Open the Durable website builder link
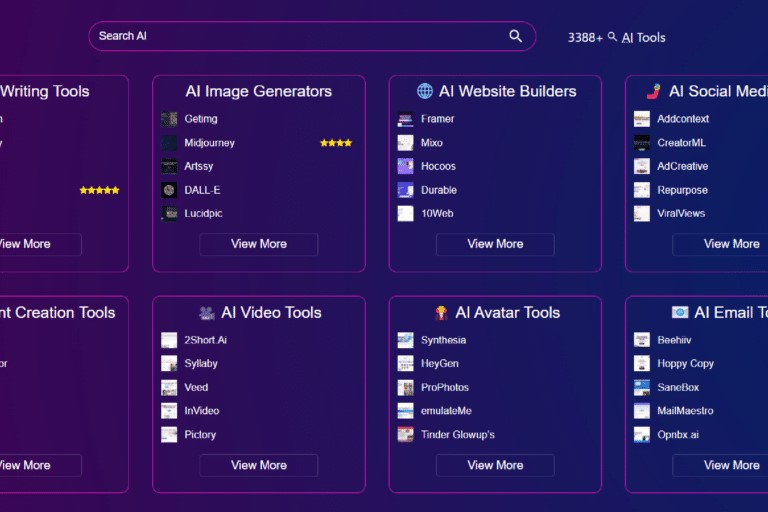The width and height of the screenshot is (768, 512). pos(438,190)
